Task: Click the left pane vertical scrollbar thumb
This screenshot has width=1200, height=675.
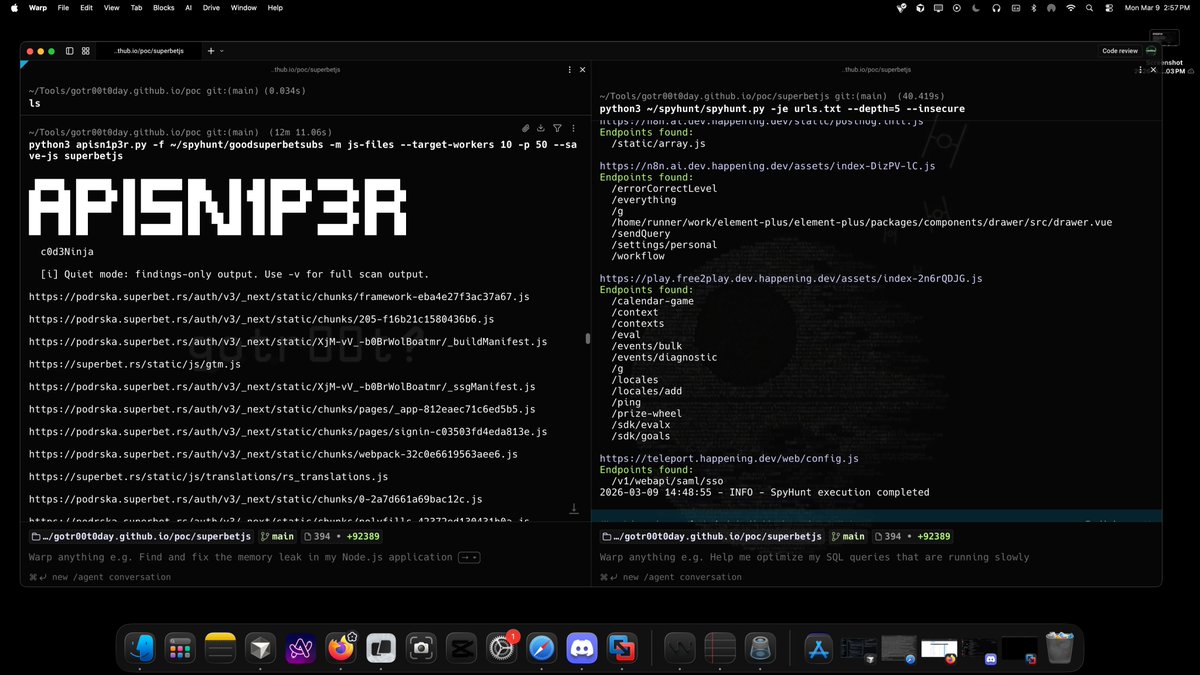Action: [588, 340]
